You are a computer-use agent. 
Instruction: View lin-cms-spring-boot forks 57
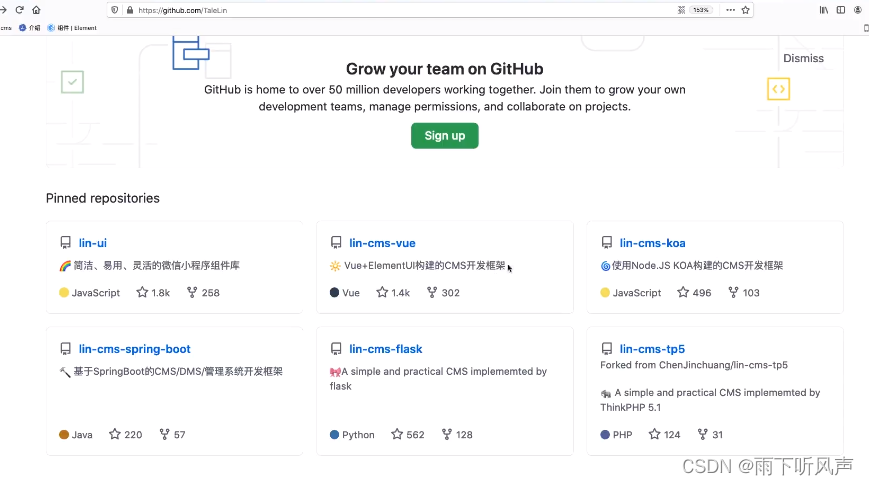click(172, 435)
